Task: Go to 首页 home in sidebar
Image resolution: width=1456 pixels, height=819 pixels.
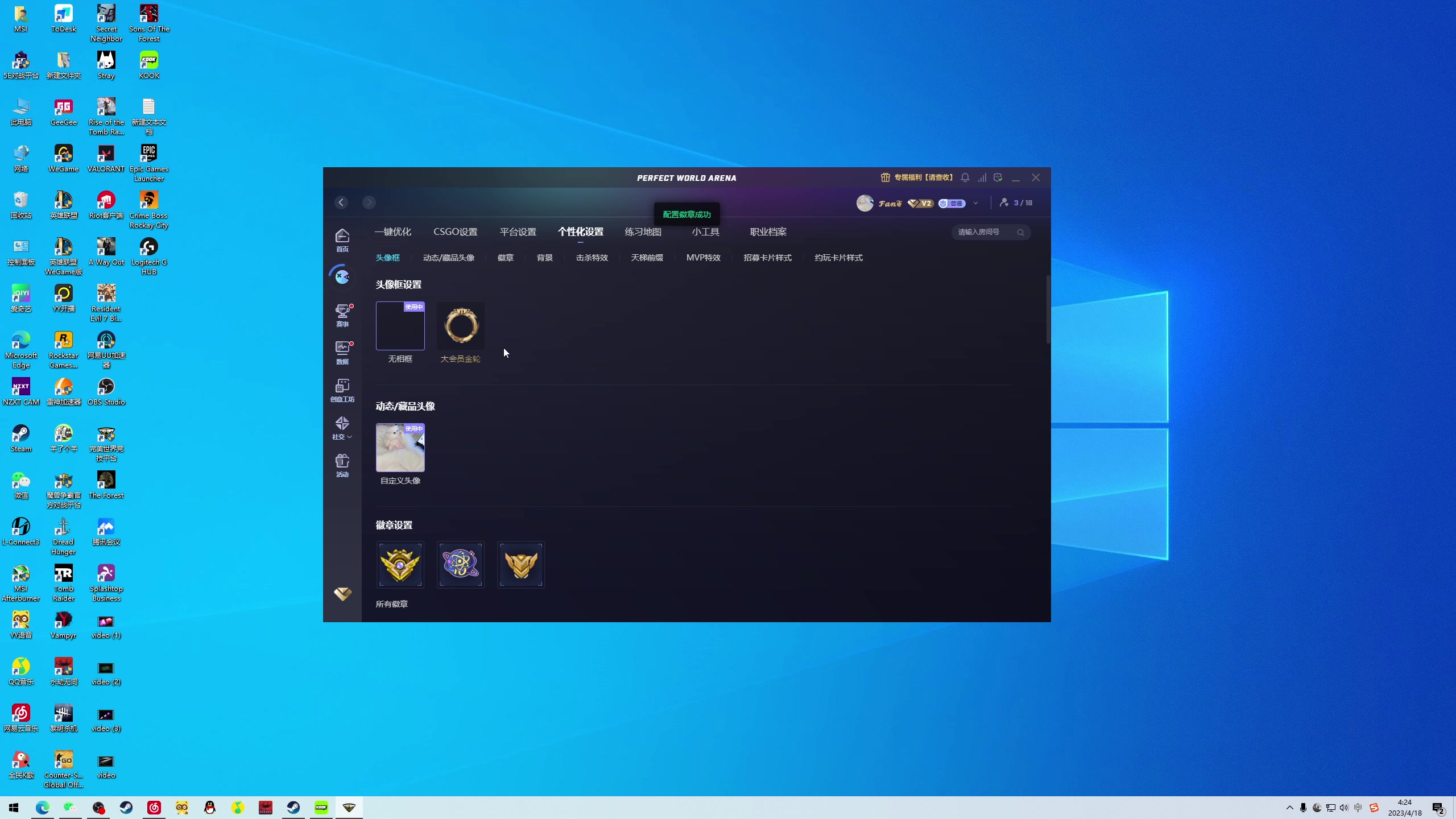Action: click(x=342, y=239)
